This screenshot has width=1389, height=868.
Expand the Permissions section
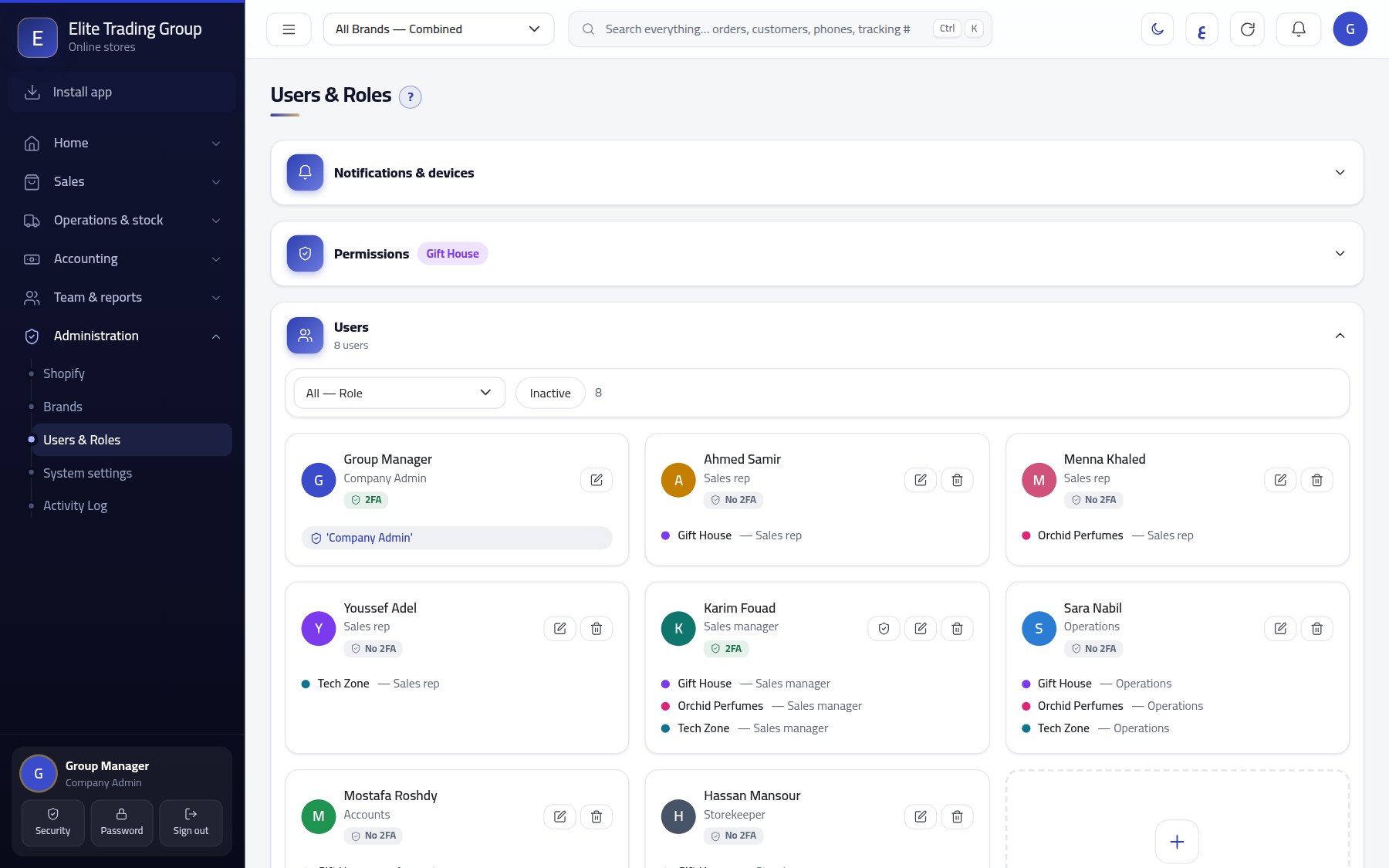pos(817,254)
